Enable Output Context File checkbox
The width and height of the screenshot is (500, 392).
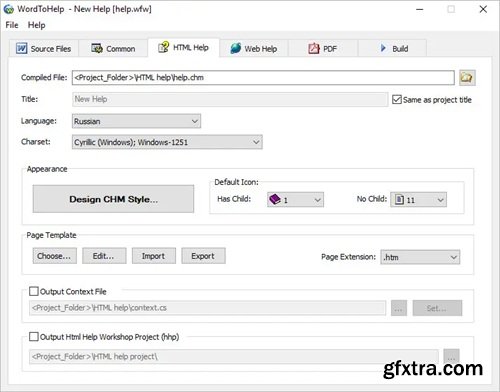(x=34, y=291)
